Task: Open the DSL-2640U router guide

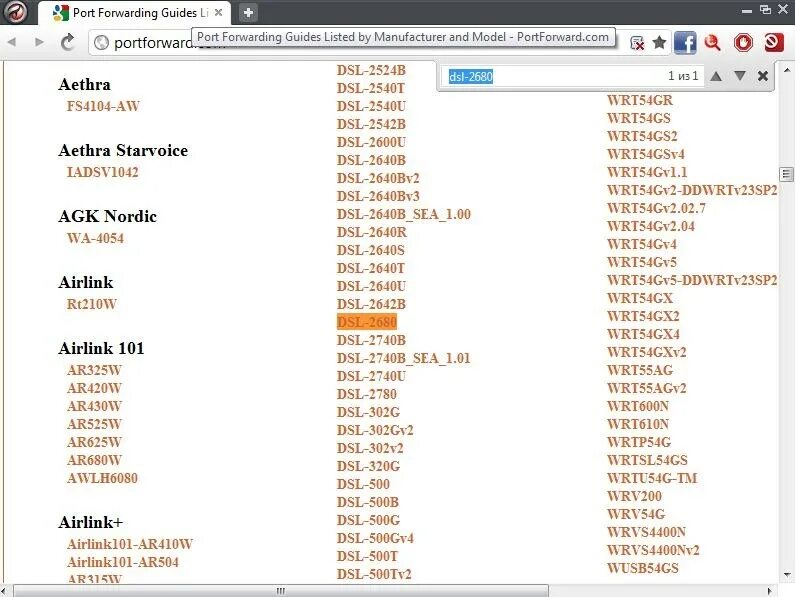Action: click(x=371, y=286)
